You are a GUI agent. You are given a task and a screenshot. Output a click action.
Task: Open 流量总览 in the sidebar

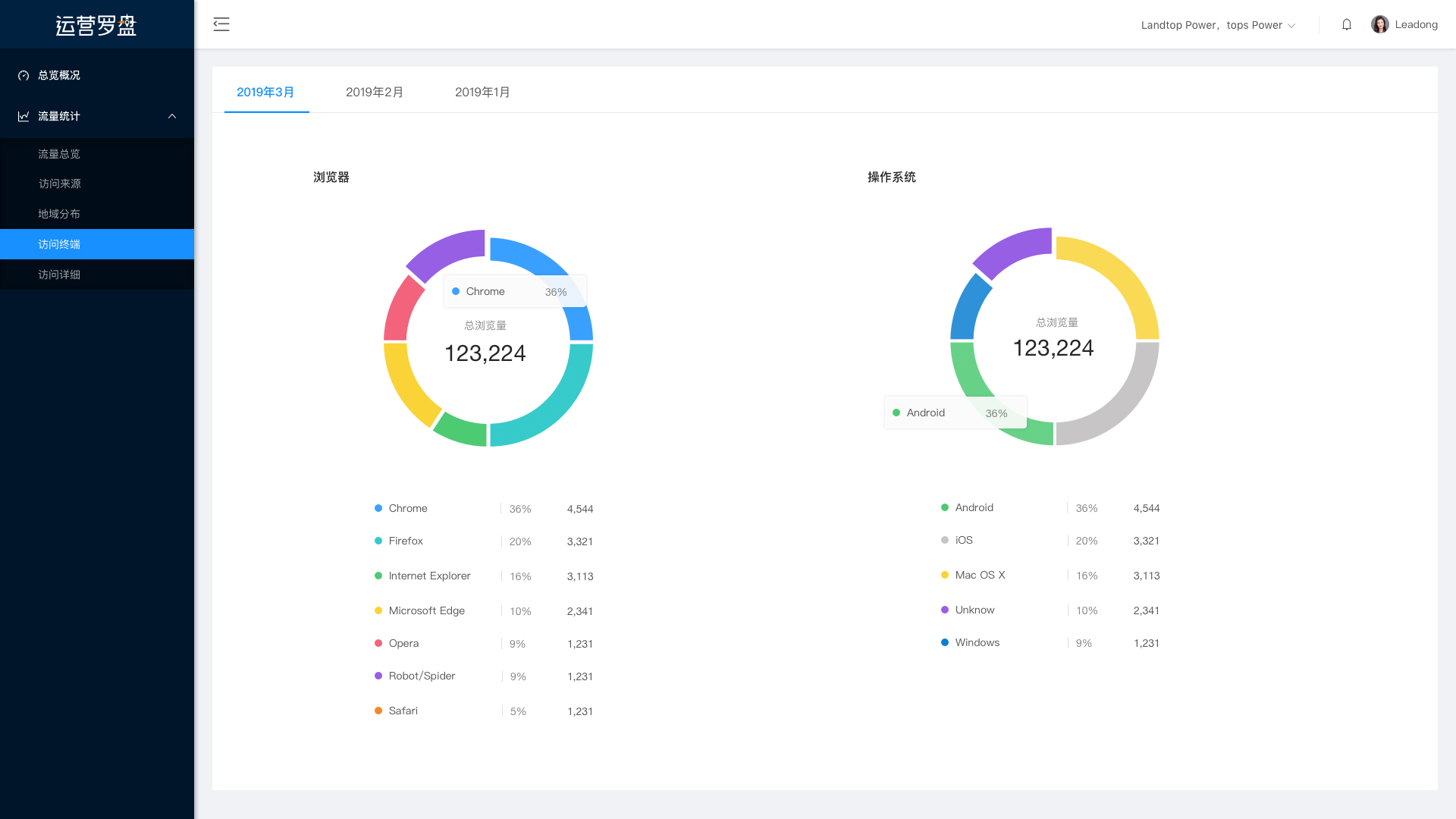[59, 154]
